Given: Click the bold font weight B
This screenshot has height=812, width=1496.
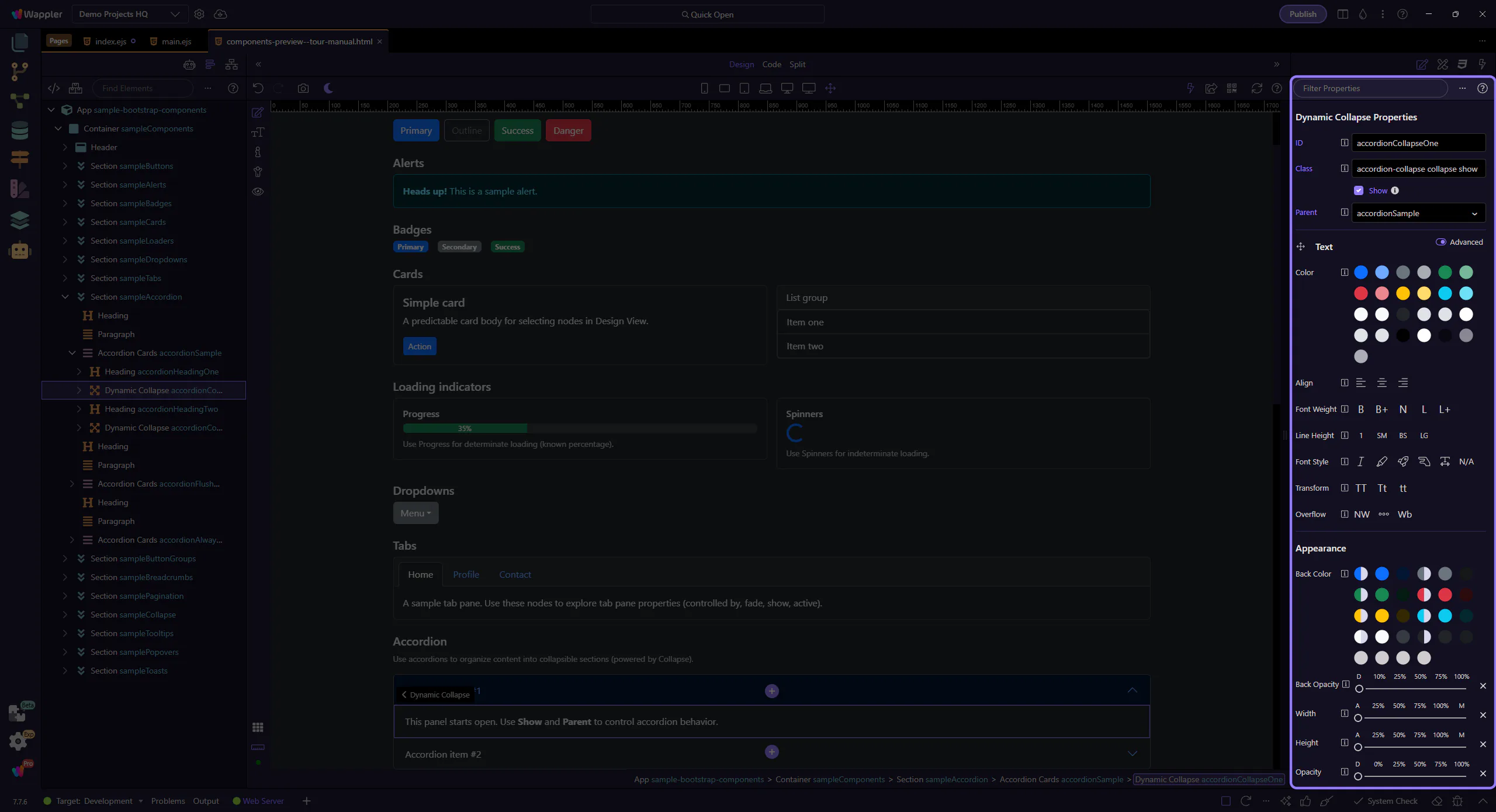Looking at the screenshot, I should (x=1361, y=410).
